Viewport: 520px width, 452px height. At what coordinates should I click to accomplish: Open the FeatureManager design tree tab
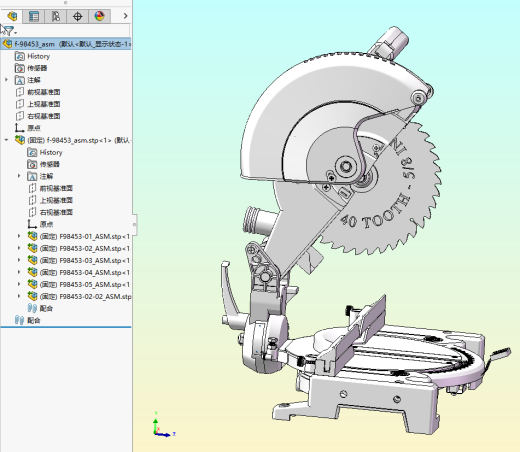[12, 16]
